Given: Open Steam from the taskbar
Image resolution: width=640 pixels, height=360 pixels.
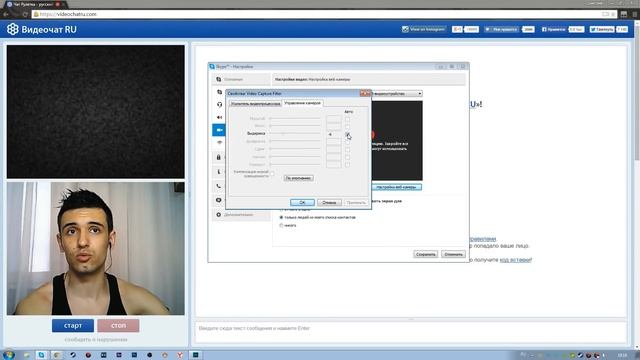Looking at the screenshot, I should click(x=73, y=355).
